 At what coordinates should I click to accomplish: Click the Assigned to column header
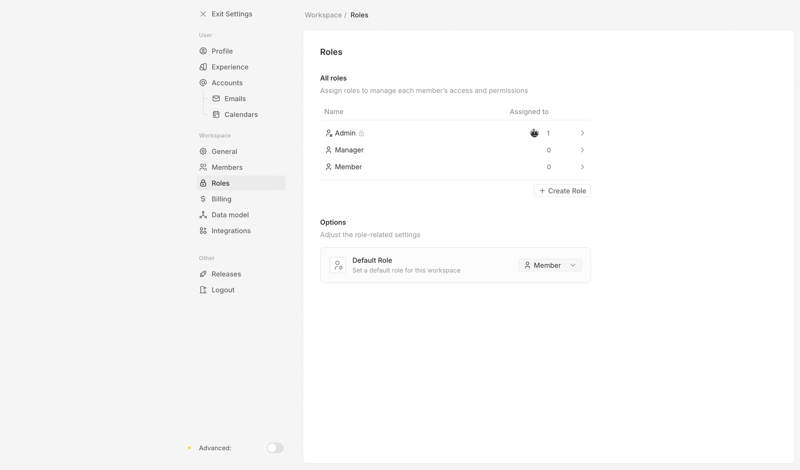tap(529, 112)
